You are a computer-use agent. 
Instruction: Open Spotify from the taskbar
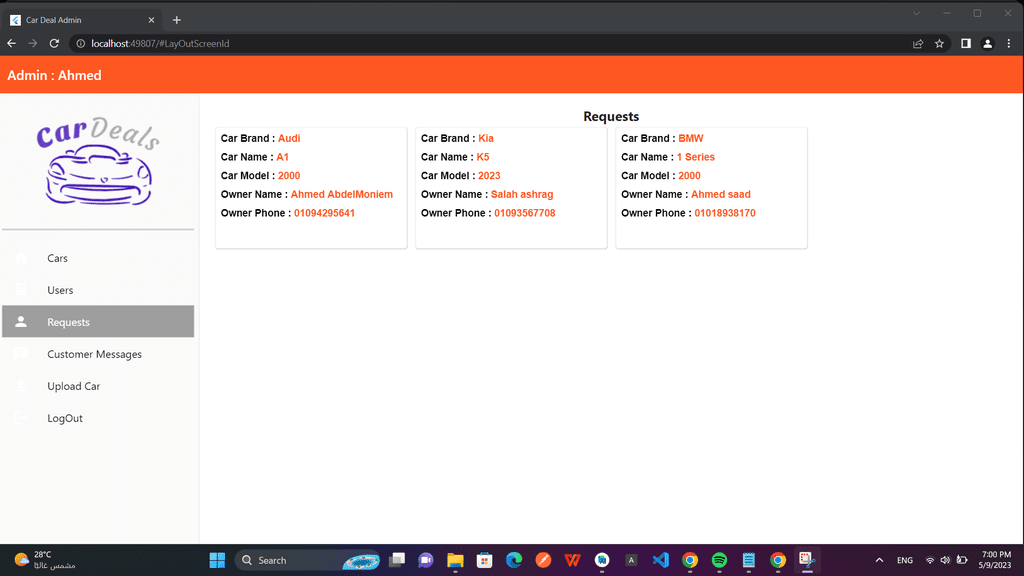719,560
